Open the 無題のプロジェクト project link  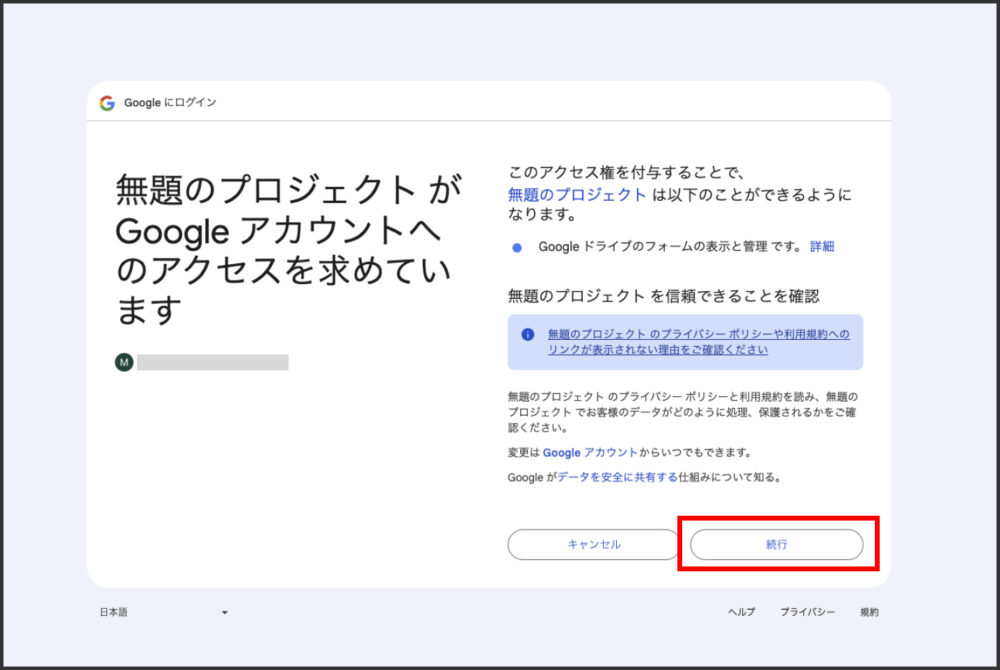point(573,195)
